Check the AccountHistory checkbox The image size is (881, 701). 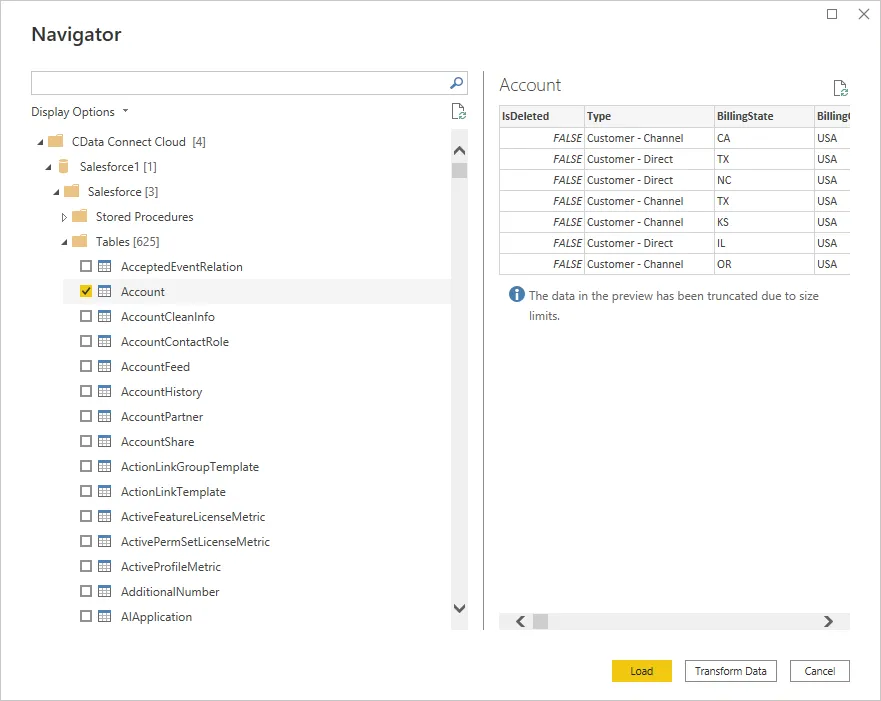point(86,391)
